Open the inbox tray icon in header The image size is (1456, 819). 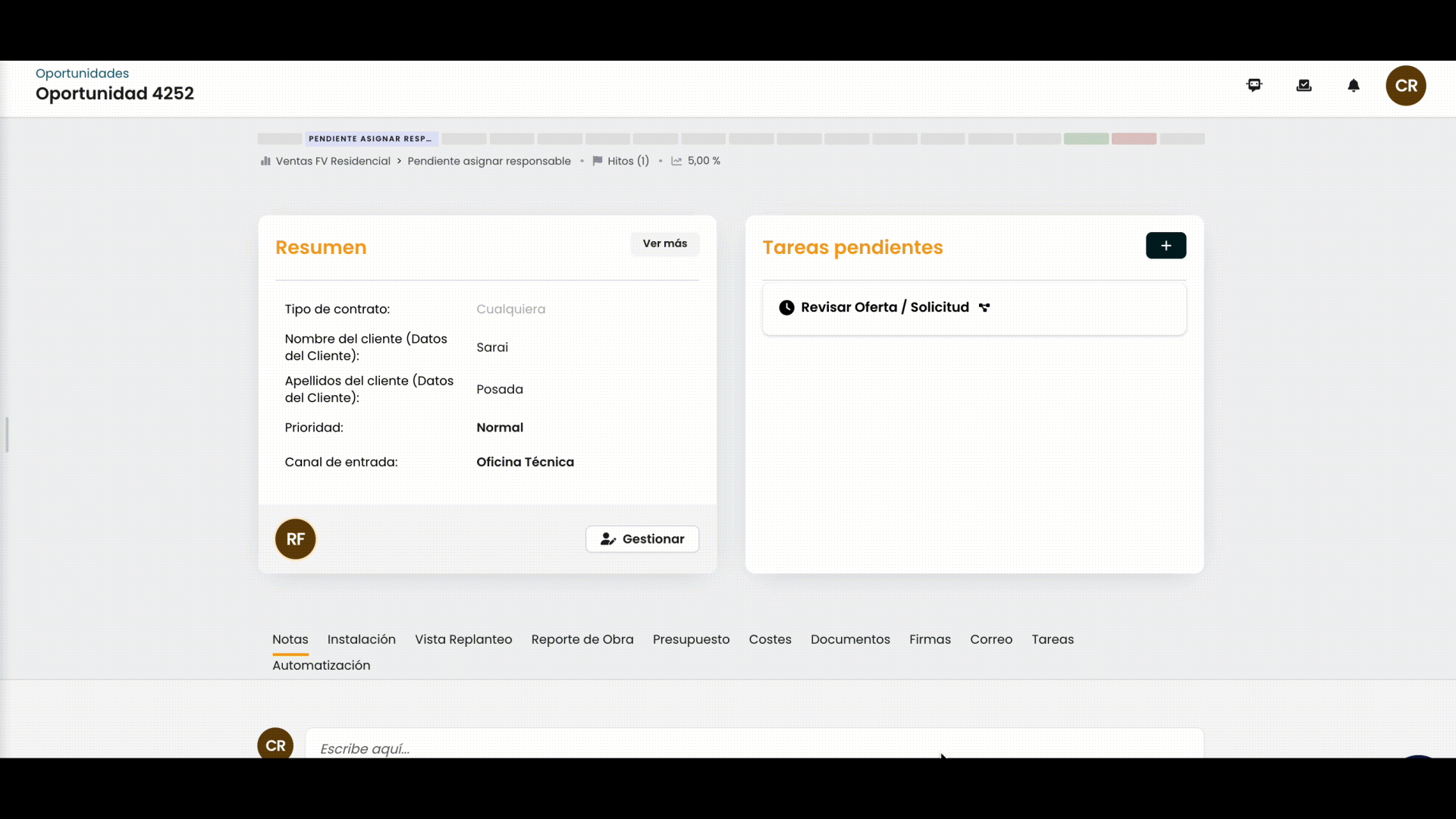click(1304, 86)
